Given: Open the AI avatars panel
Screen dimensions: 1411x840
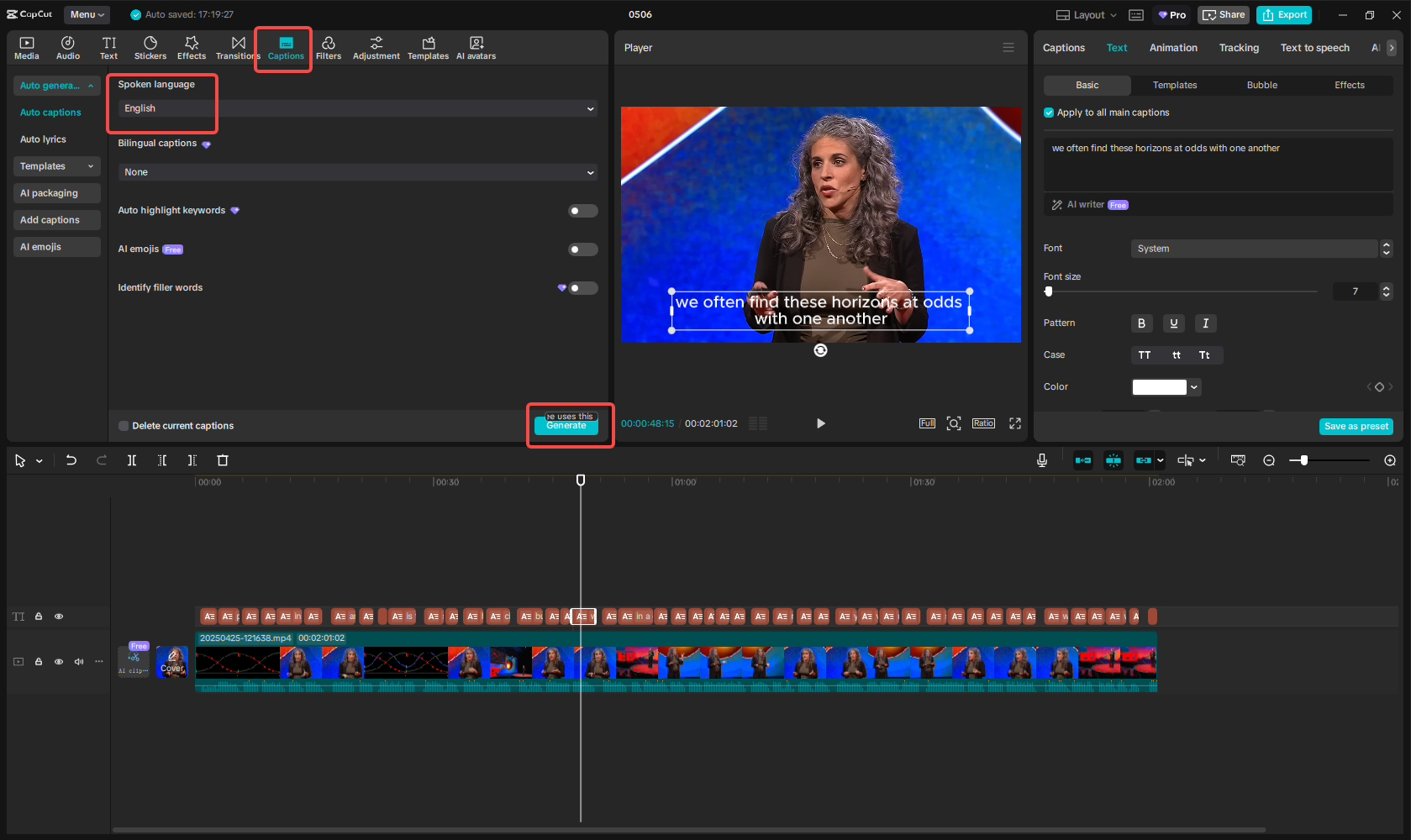Looking at the screenshot, I should pos(476,48).
